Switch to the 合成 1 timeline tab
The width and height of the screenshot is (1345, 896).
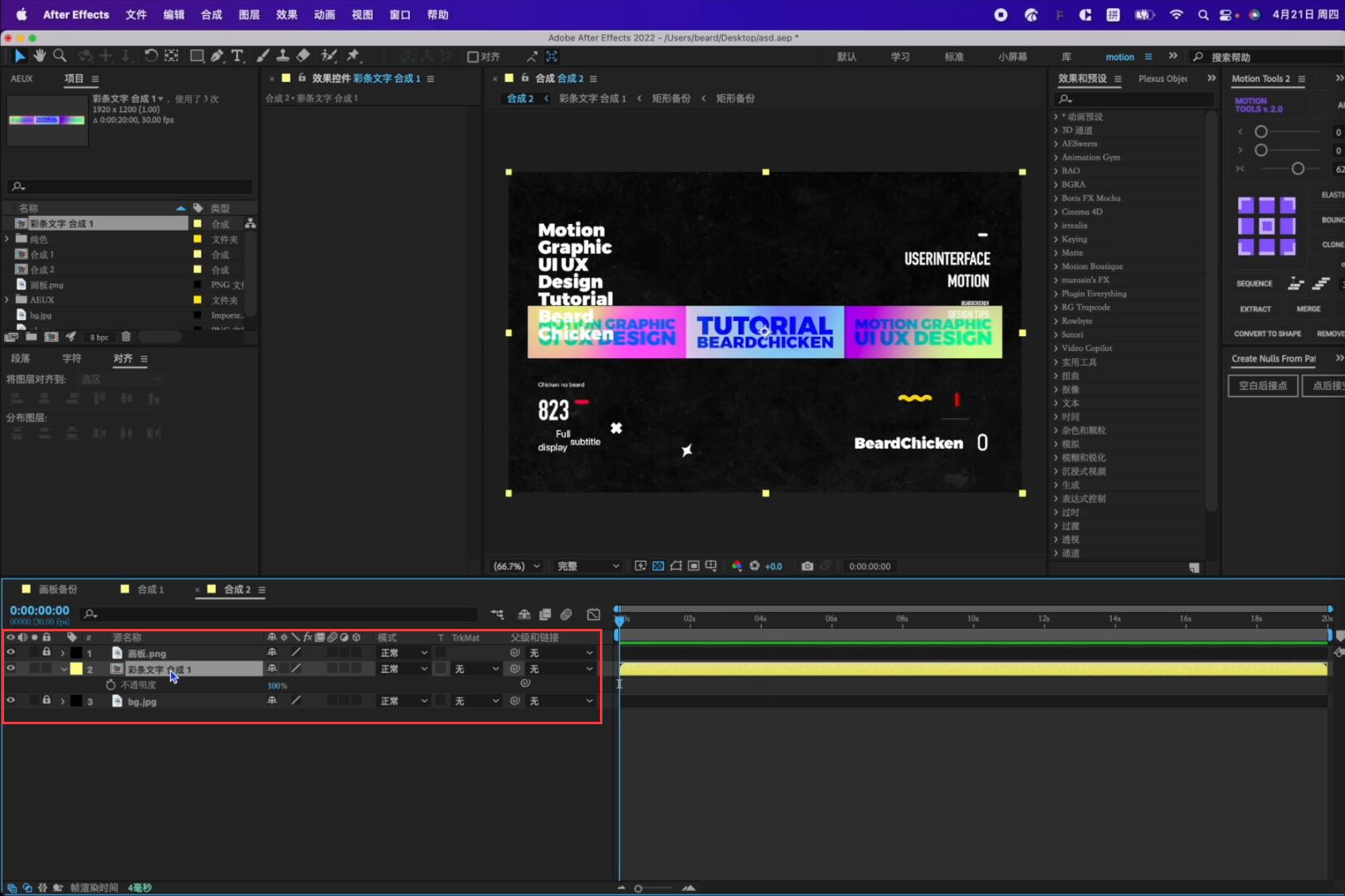click(x=150, y=589)
